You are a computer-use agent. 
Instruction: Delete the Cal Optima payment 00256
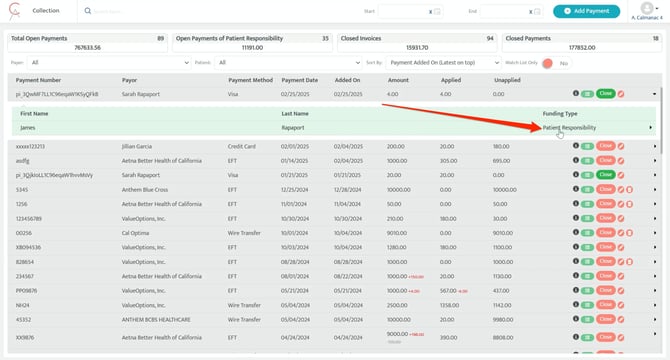tap(629, 233)
